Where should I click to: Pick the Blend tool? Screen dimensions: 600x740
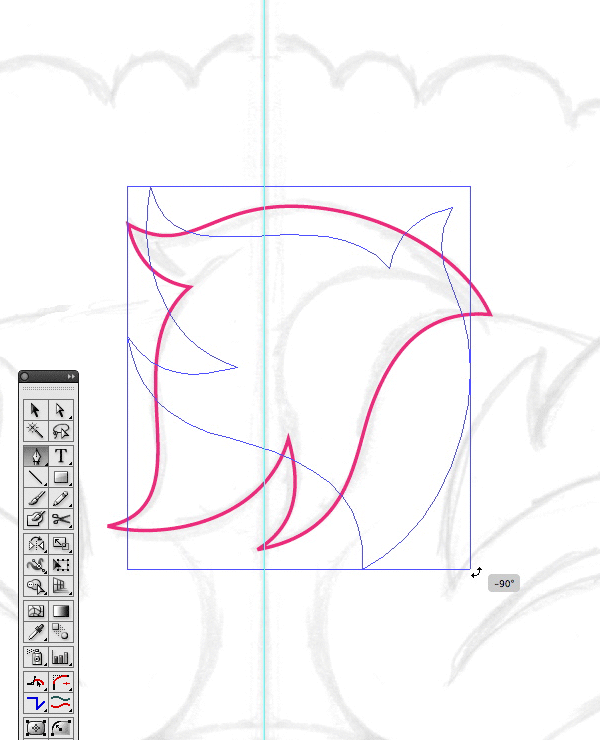tap(61, 631)
